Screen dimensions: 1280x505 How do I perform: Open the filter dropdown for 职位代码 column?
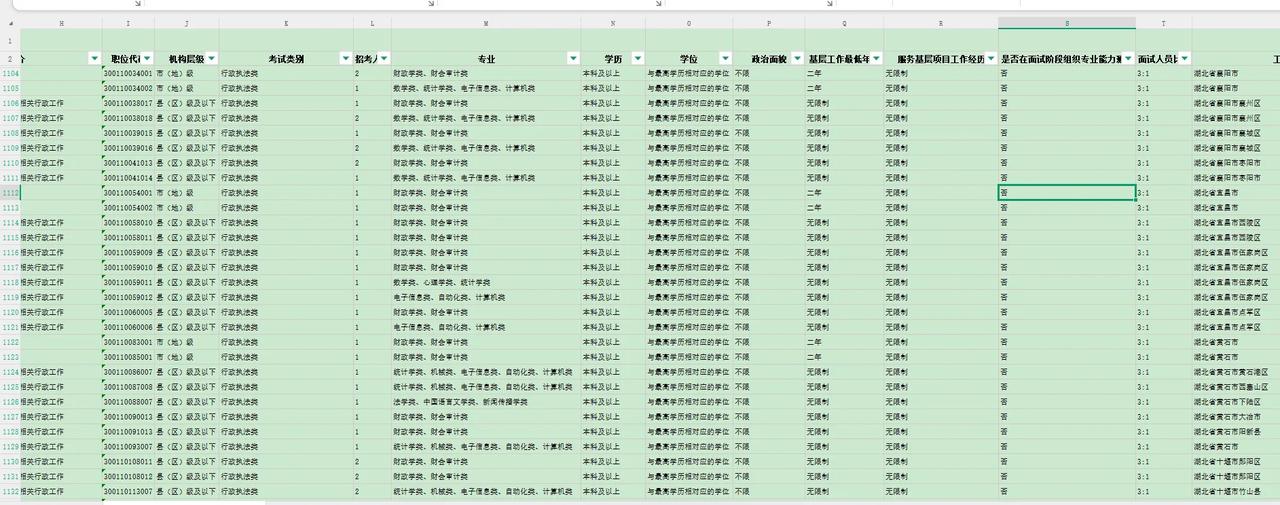[147, 59]
